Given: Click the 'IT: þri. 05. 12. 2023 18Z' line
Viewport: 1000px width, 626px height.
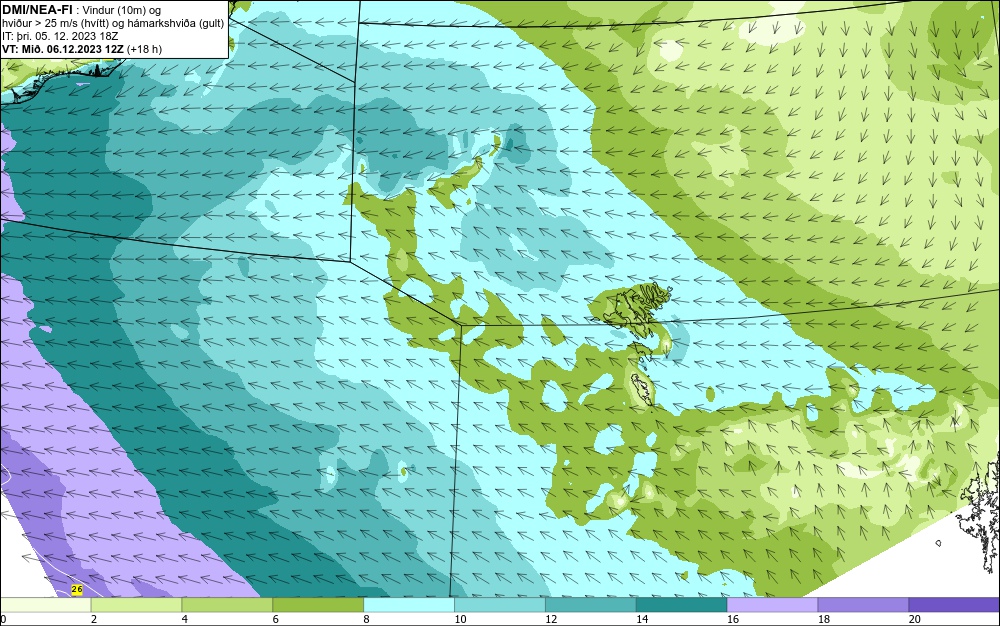Looking at the screenshot, I should [x=60, y=36].
